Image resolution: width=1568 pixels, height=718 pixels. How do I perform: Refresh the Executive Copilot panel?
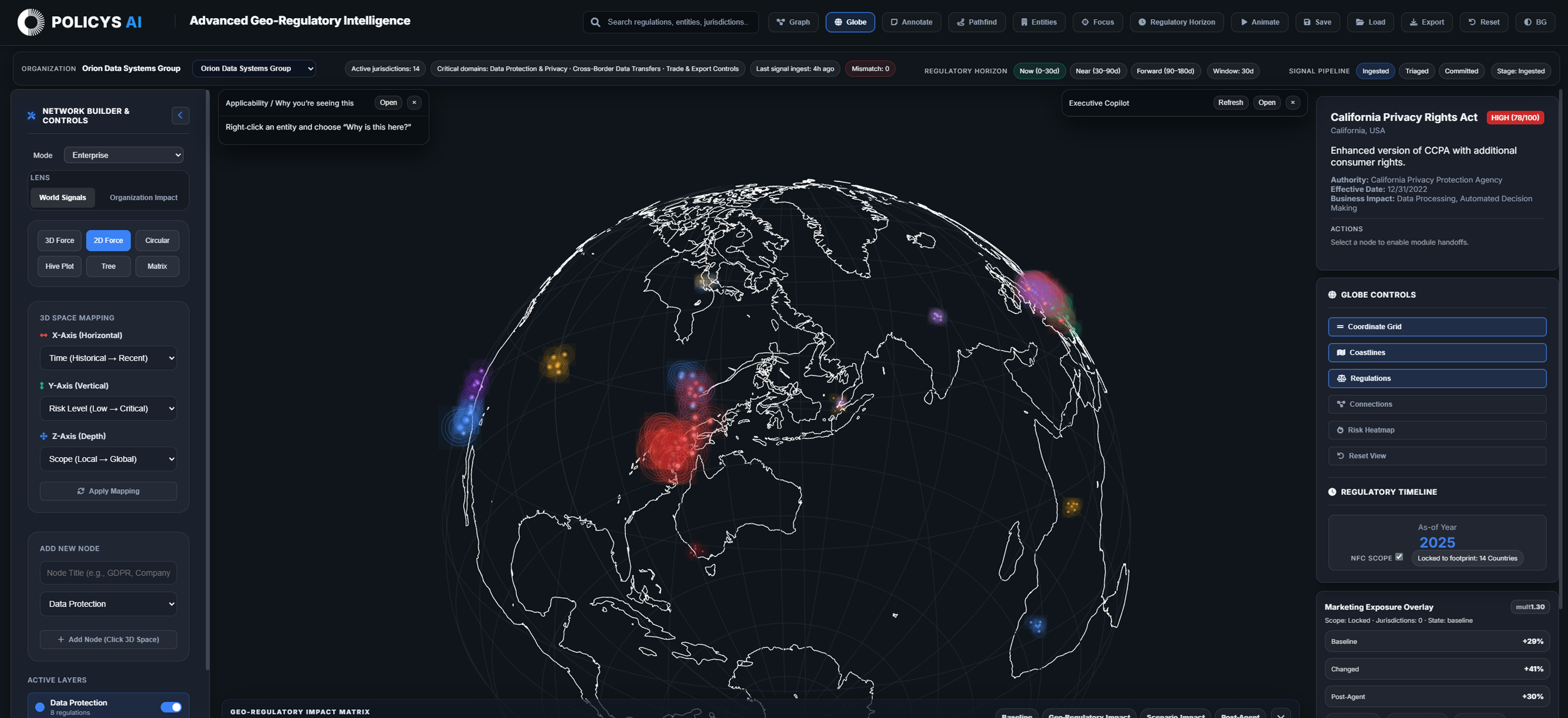1230,103
